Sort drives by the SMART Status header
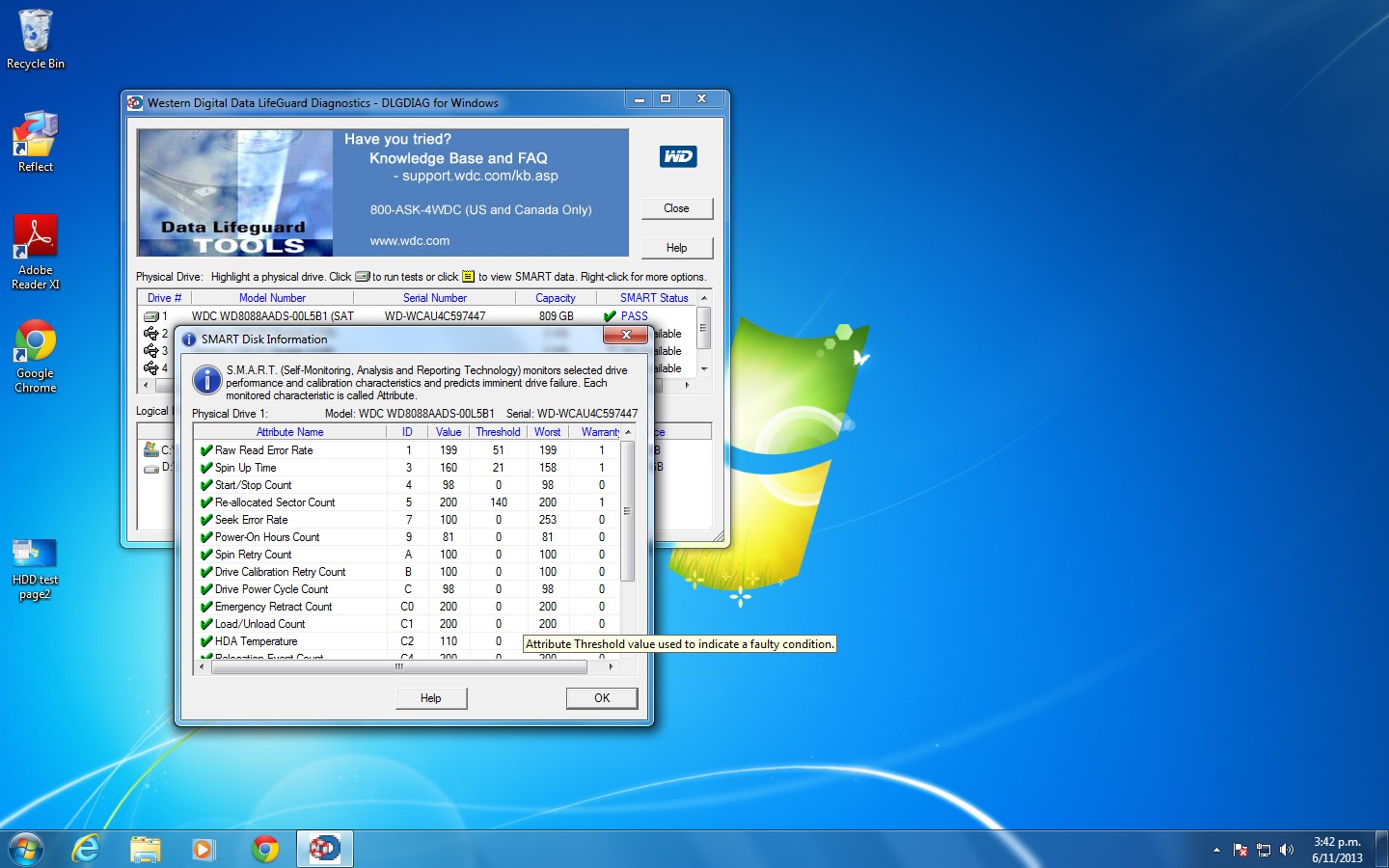1389x868 pixels. 654,298
